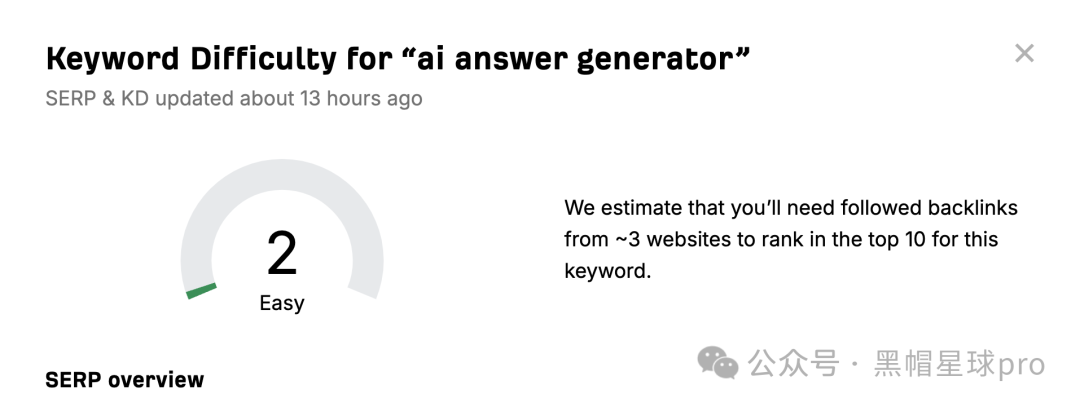This screenshot has width=1080, height=407.
Task: Click the WeChat logo watermark icon
Action: (x=718, y=363)
